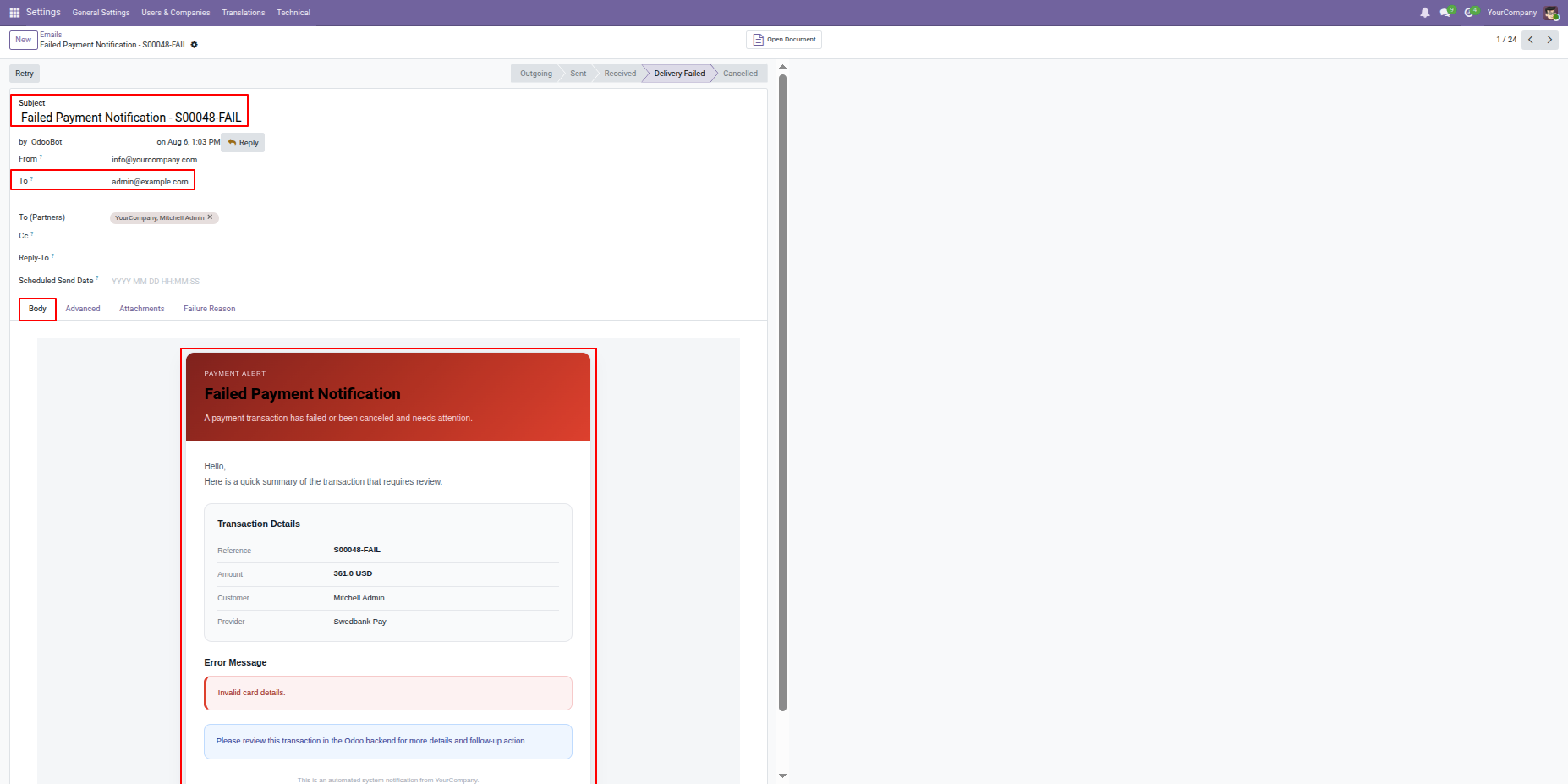Remove YourCompany, Mitchell Admin partner tag

[x=211, y=217]
